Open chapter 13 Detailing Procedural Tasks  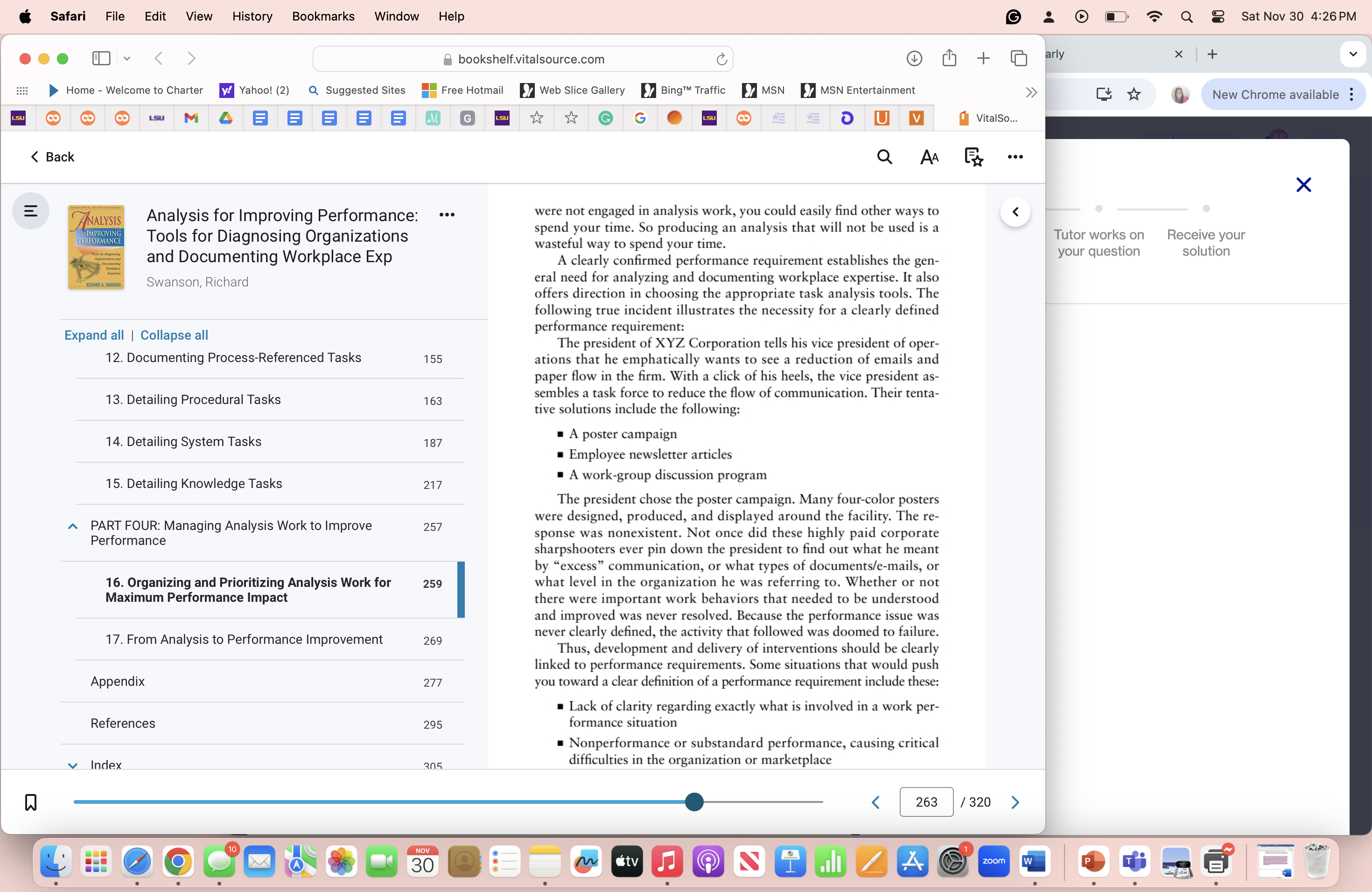click(x=193, y=399)
